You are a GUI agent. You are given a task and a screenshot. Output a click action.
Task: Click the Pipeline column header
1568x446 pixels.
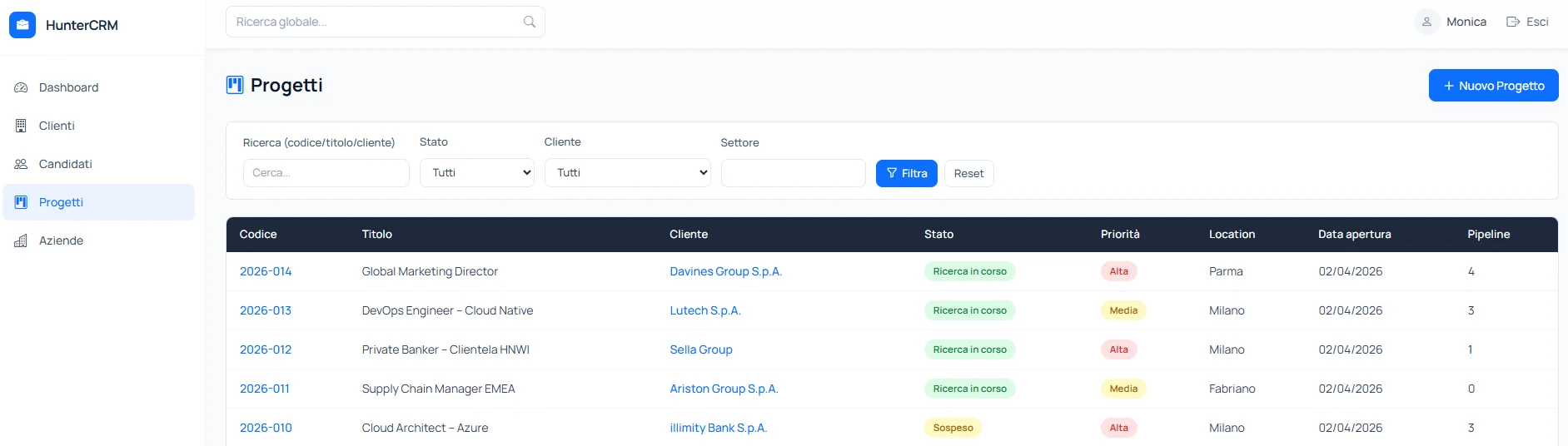pyautogui.click(x=1489, y=235)
